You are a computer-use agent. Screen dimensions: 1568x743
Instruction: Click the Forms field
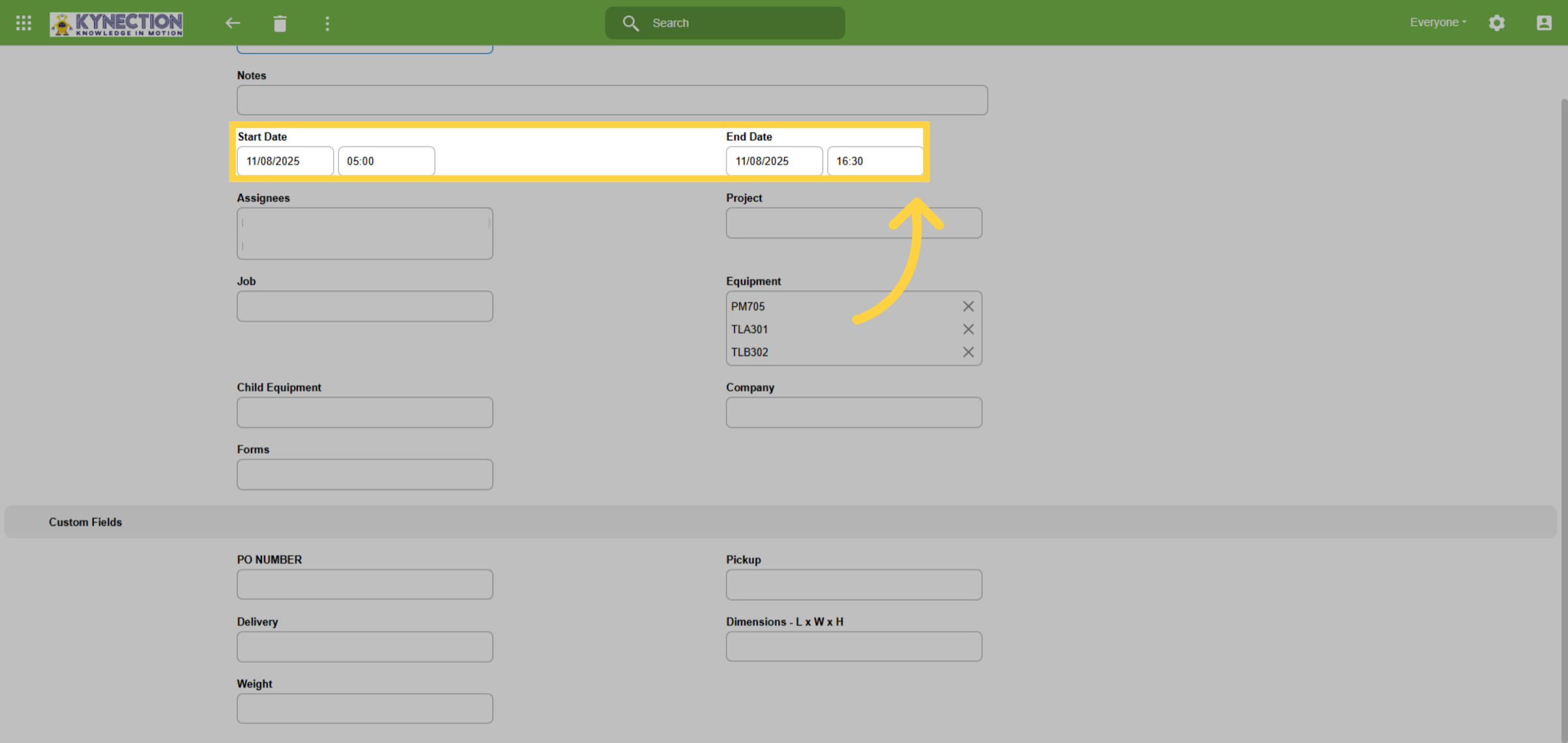365,475
